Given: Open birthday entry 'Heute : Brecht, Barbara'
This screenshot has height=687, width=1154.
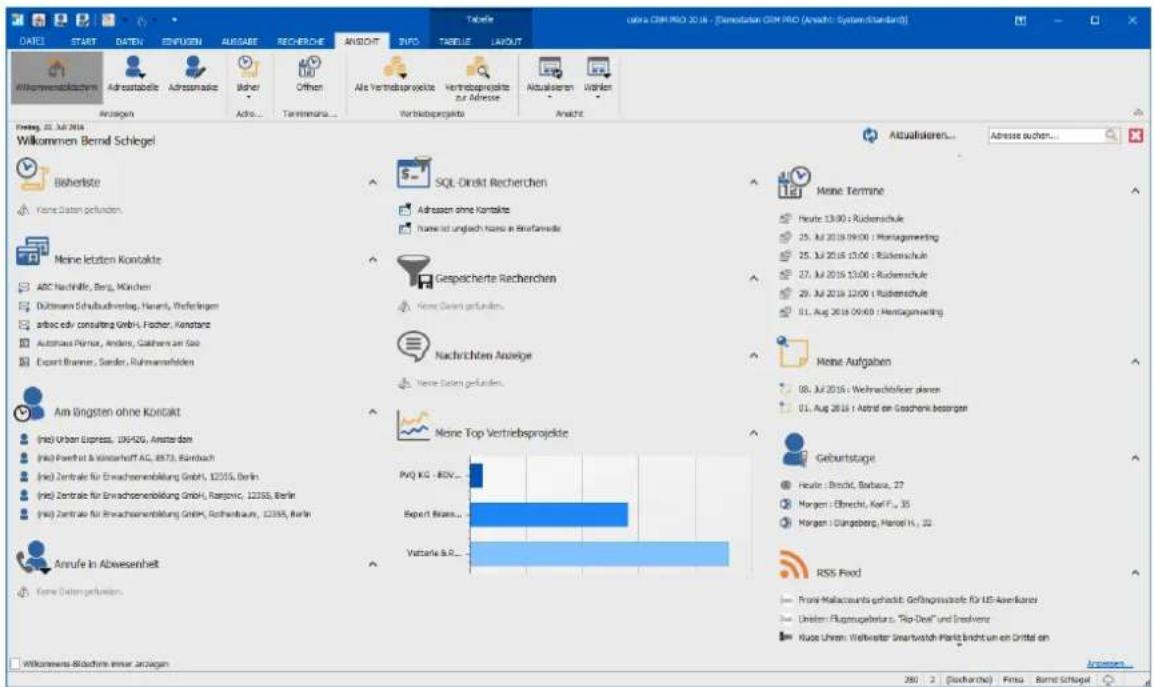Looking at the screenshot, I should (x=851, y=485).
